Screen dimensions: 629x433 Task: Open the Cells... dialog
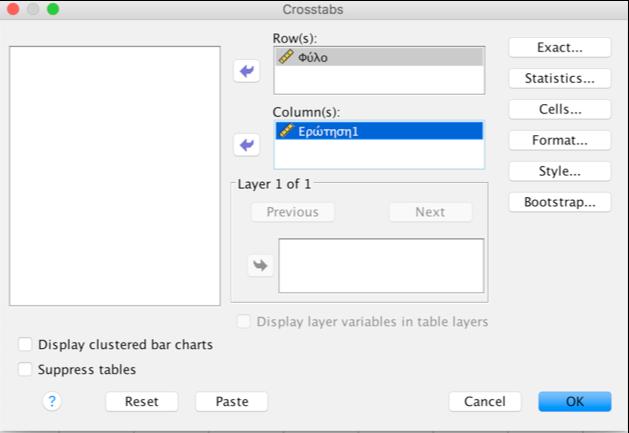(560, 109)
